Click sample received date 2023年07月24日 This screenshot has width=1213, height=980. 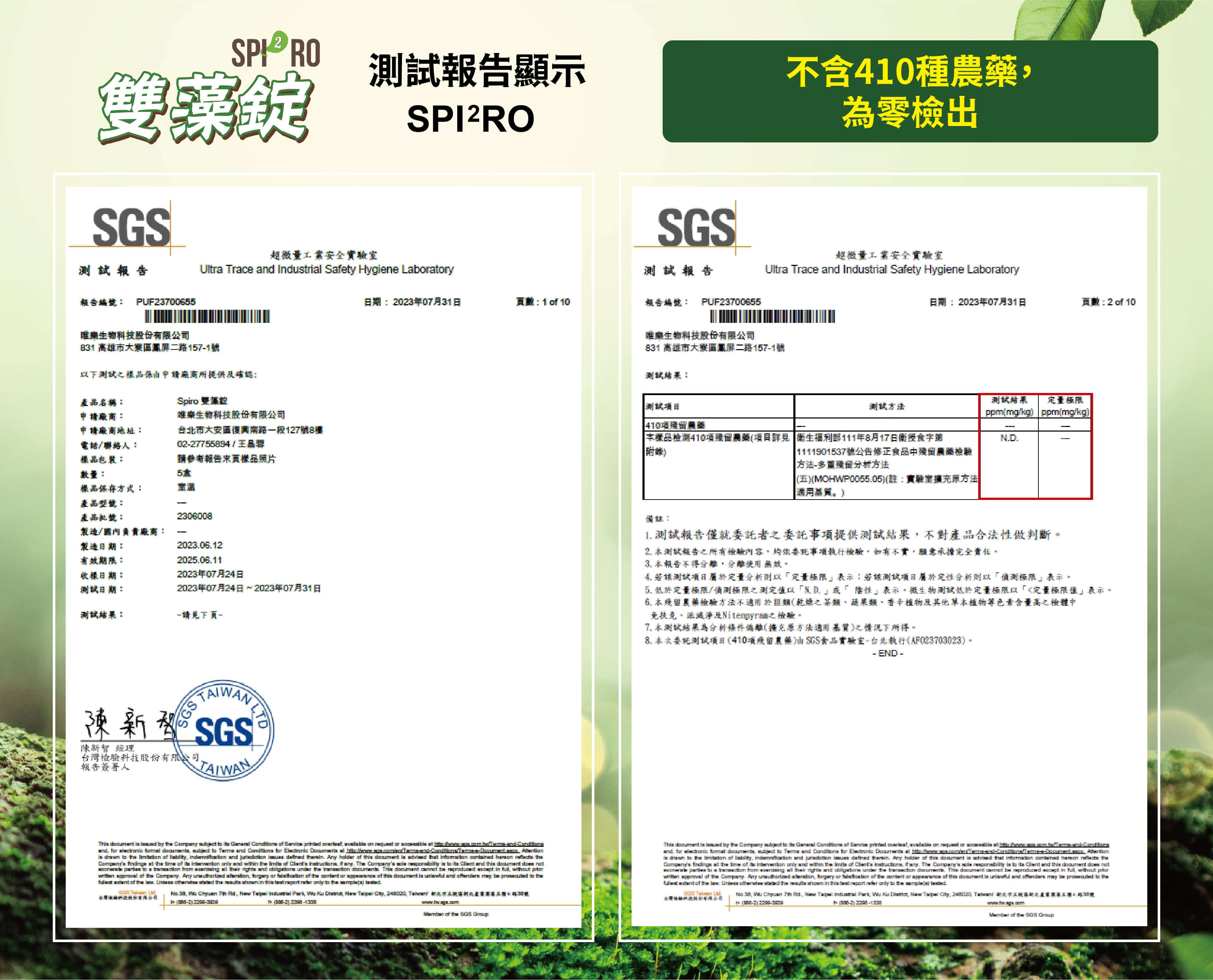tap(210, 574)
